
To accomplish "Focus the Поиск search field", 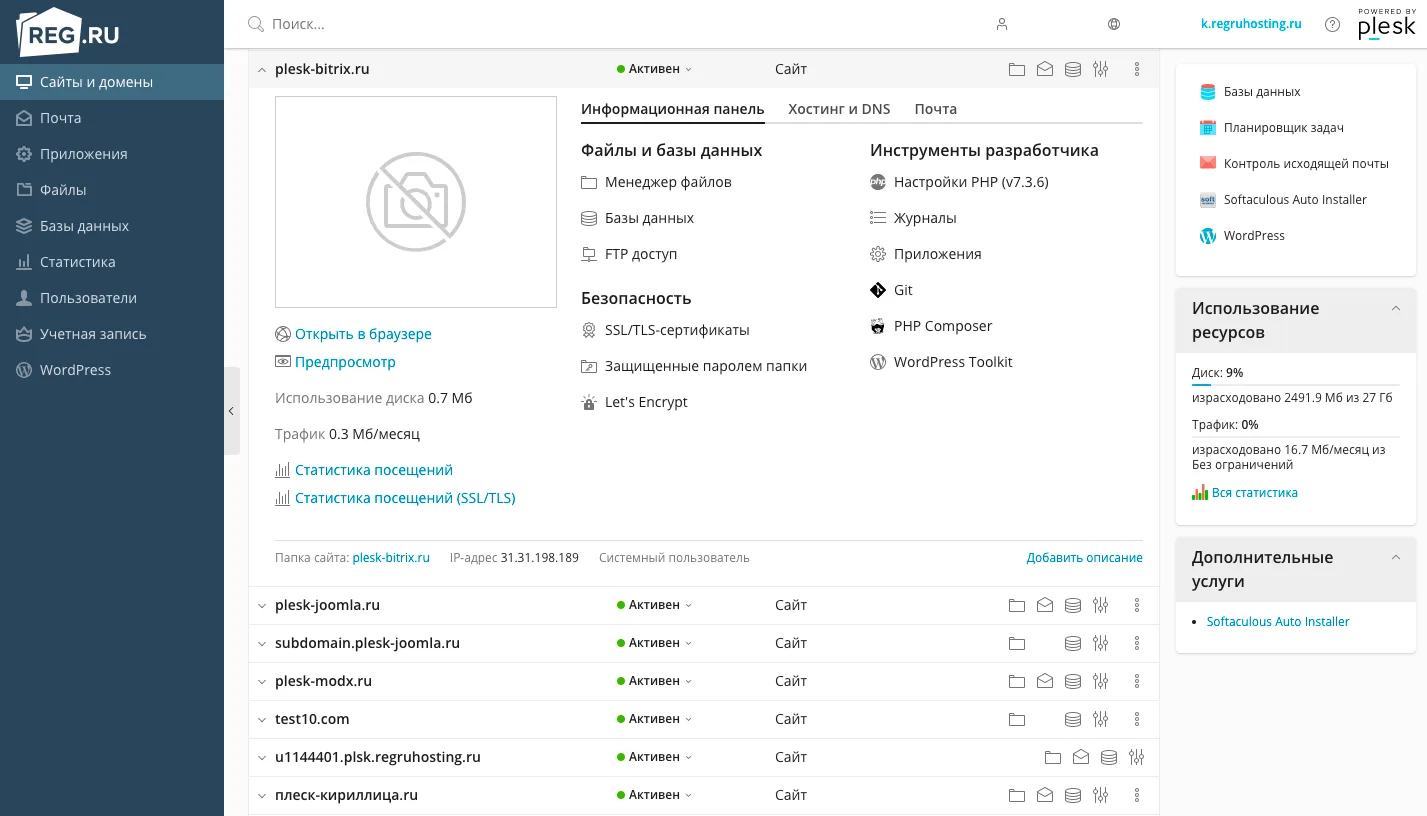I will pyautogui.click(x=600, y=24).
